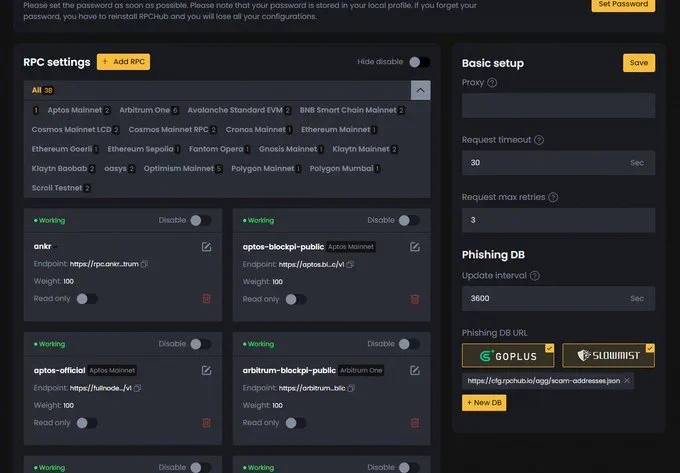
Task: Toggle Disable for arbitrum-blockpi-public
Action: tap(409, 344)
